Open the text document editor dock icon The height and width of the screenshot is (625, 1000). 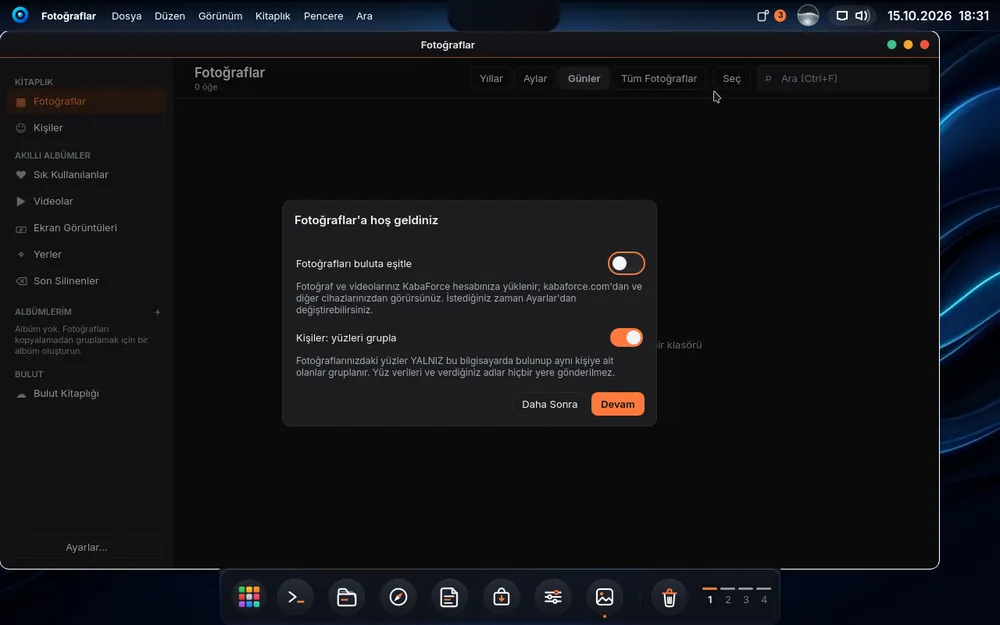click(x=450, y=597)
